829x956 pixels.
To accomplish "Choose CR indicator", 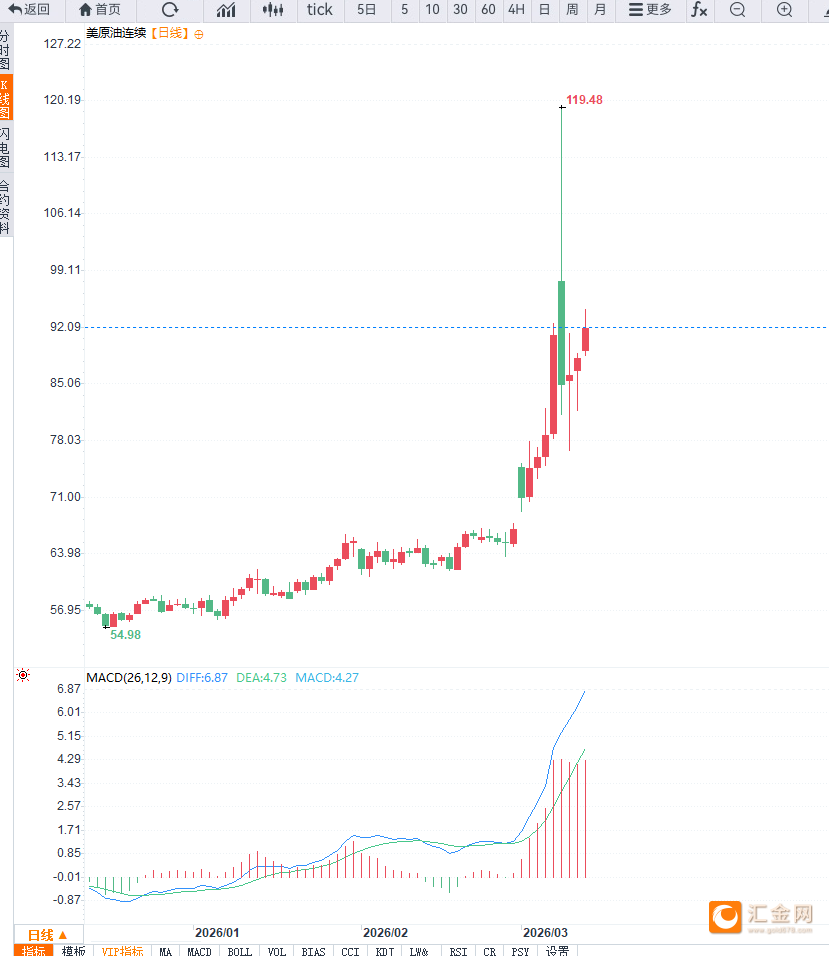I will [489, 951].
